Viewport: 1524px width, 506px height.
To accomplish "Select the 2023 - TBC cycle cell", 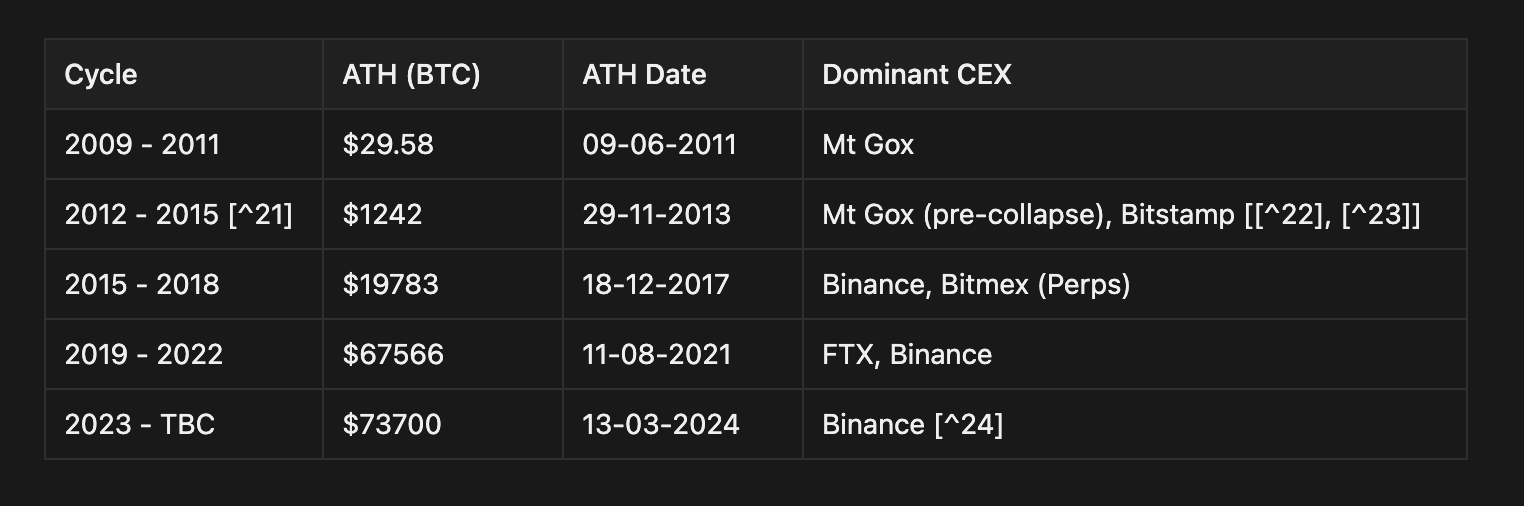I will point(140,425).
